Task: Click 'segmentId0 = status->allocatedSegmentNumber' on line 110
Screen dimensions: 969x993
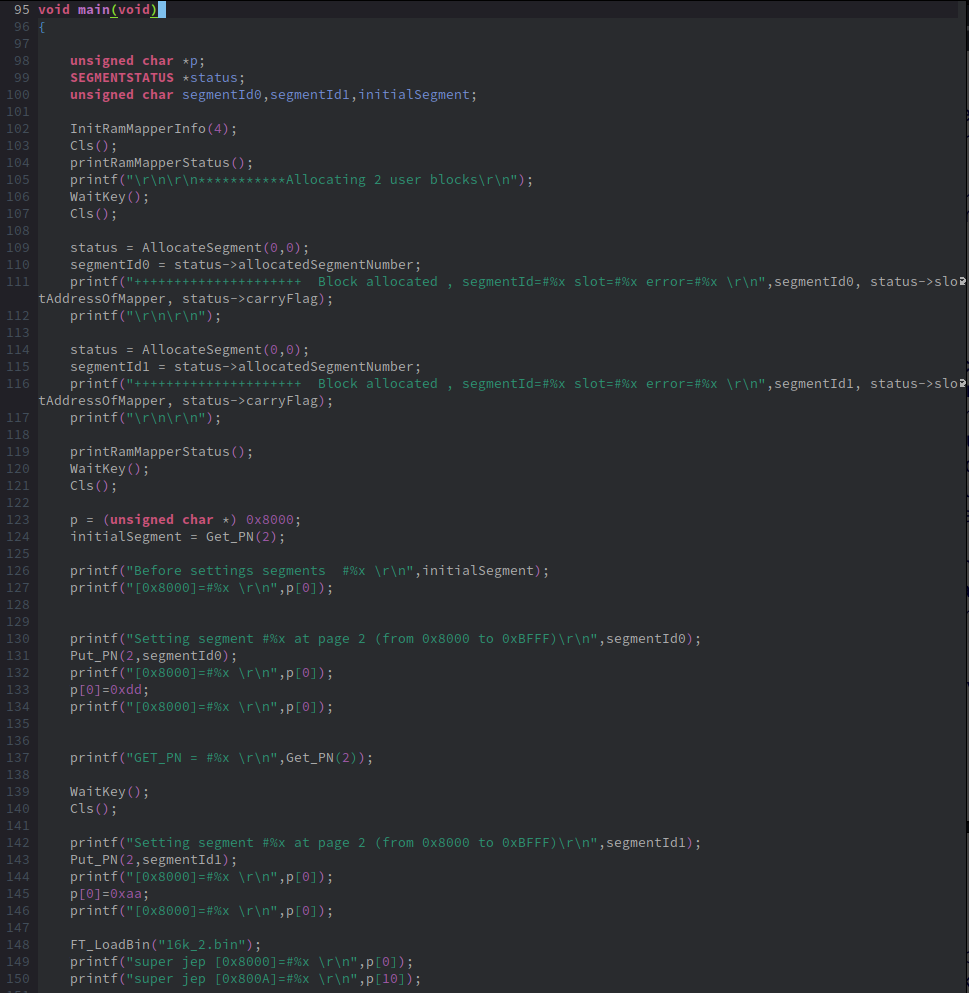Action: [x=241, y=265]
